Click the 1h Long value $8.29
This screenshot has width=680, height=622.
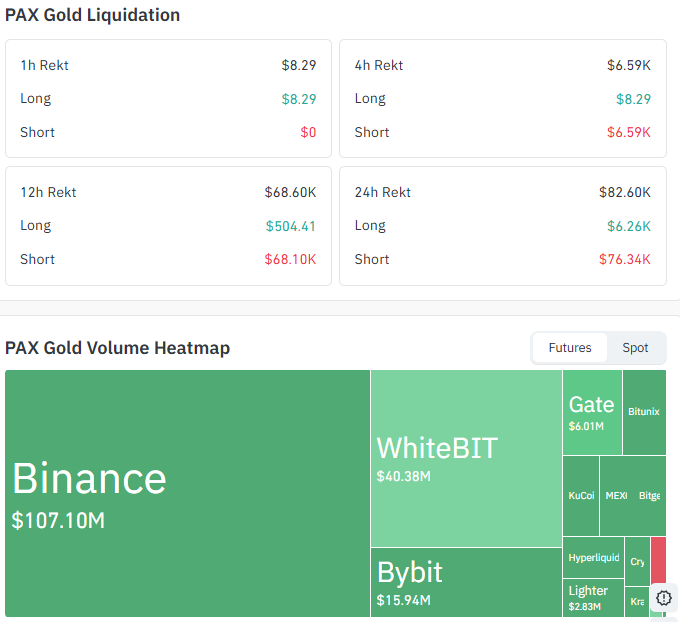299,99
